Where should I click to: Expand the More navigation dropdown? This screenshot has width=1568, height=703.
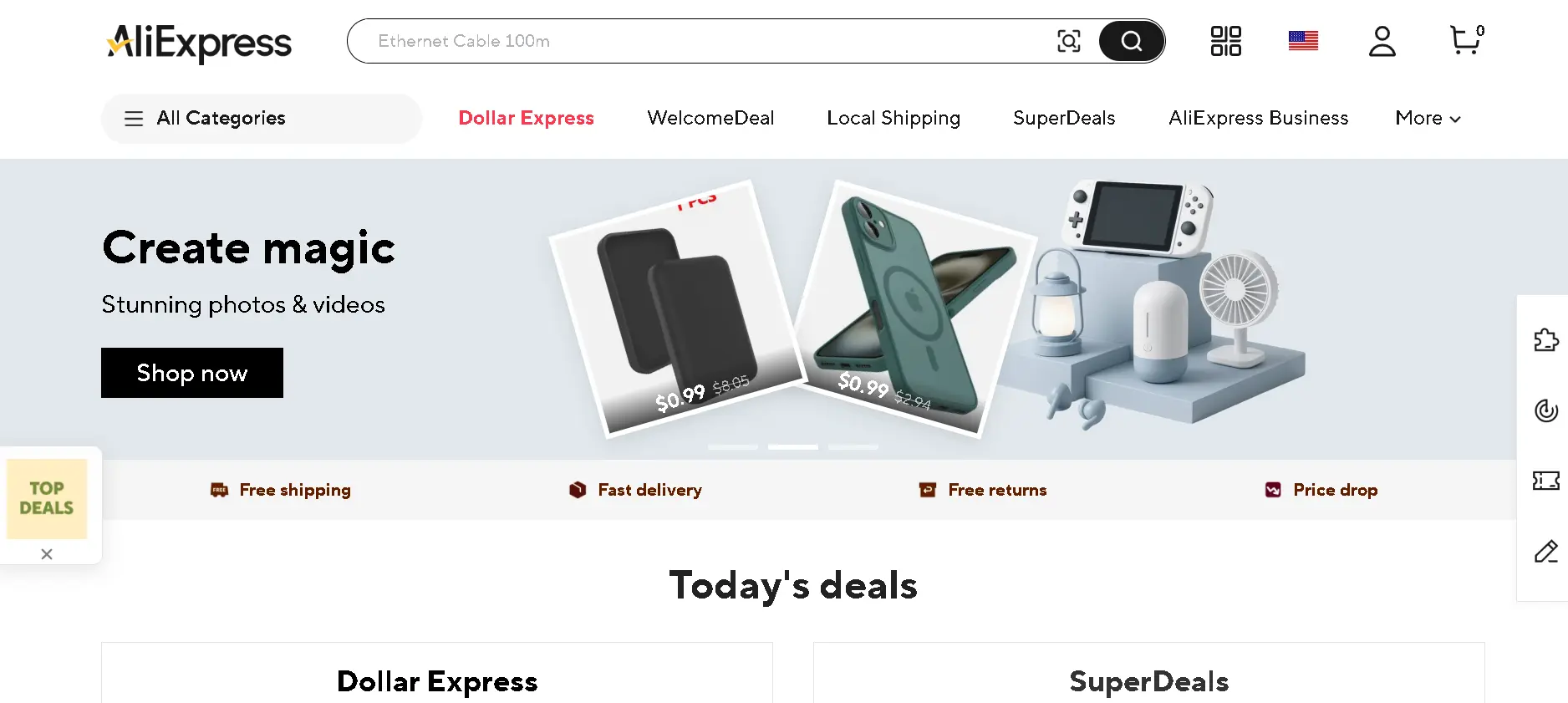coord(1427,118)
